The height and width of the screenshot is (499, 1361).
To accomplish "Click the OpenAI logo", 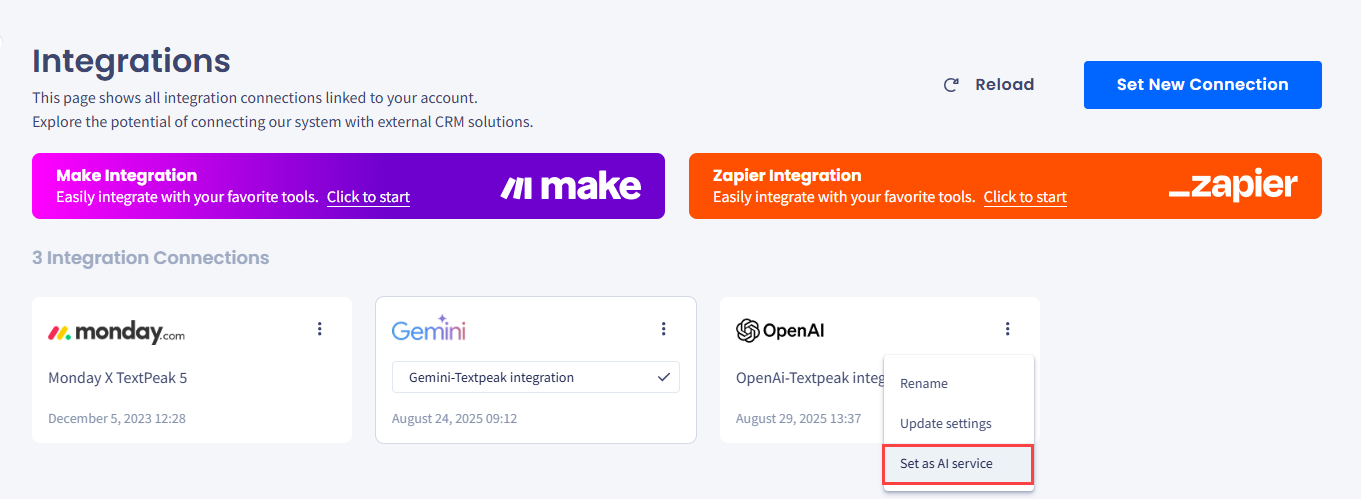I will (x=780, y=331).
